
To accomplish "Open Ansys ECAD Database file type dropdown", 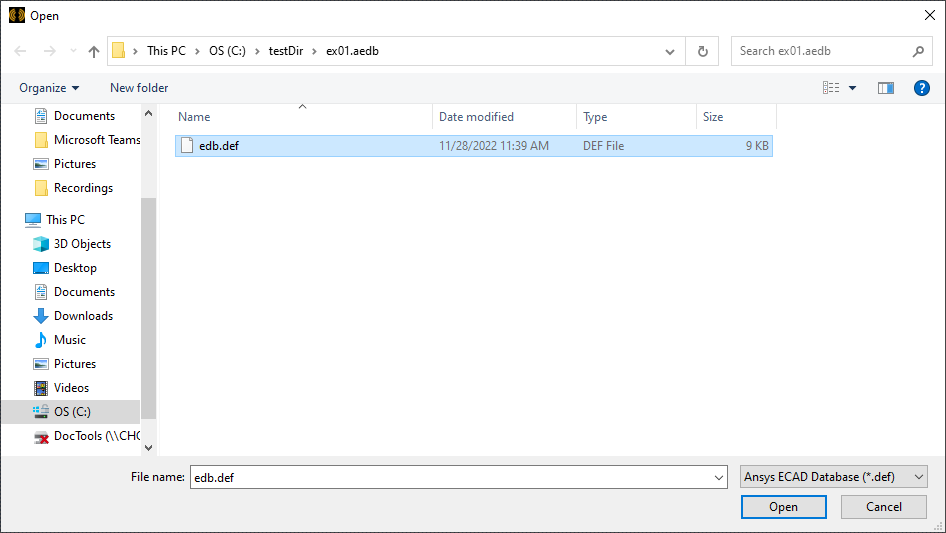I will pos(834,477).
